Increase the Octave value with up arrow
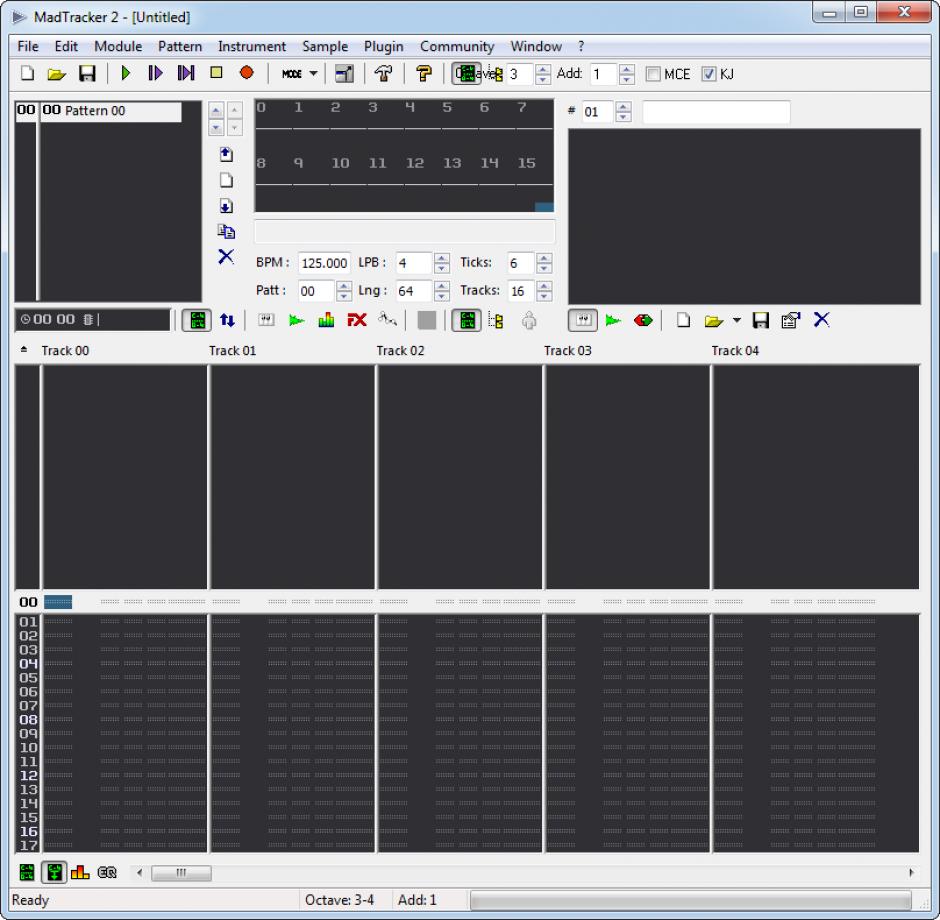 pyautogui.click(x=543, y=70)
